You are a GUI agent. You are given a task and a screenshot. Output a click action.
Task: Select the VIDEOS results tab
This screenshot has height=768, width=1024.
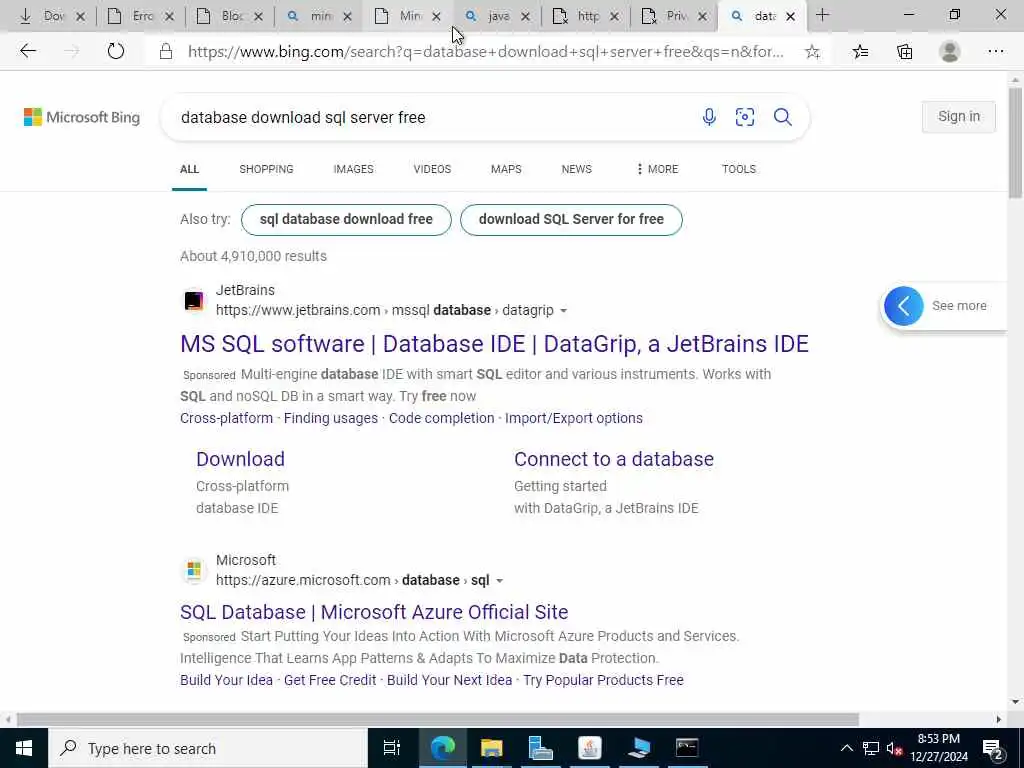tap(432, 169)
